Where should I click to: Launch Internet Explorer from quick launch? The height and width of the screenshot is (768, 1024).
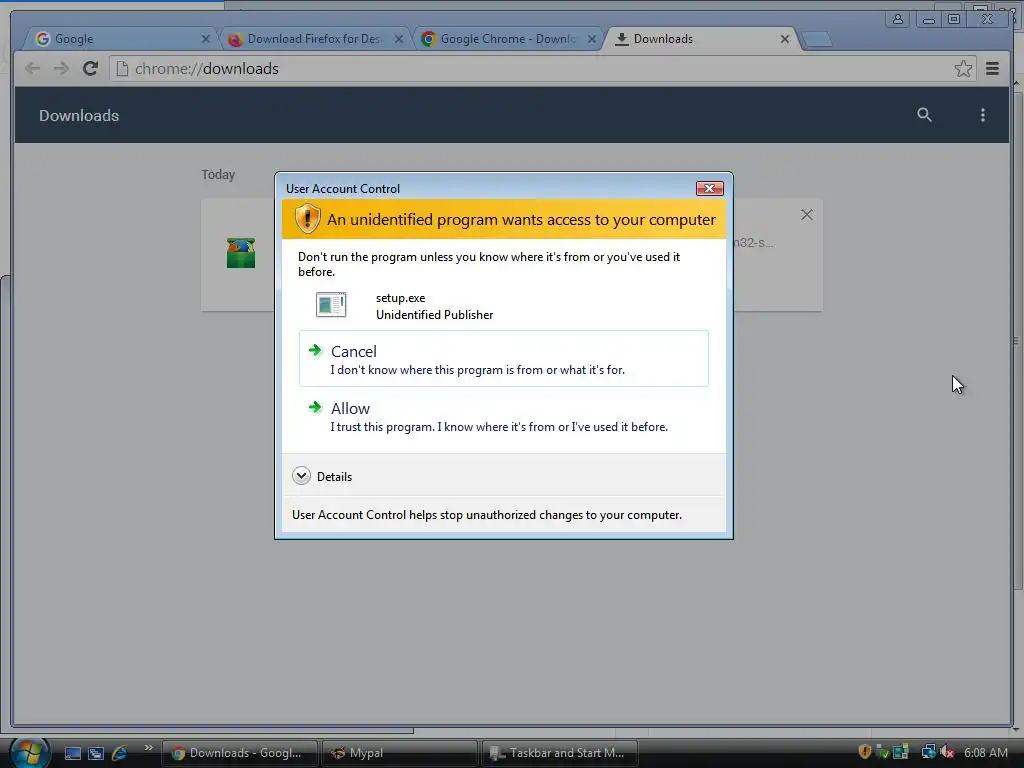pyautogui.click(x=119, y=753)
